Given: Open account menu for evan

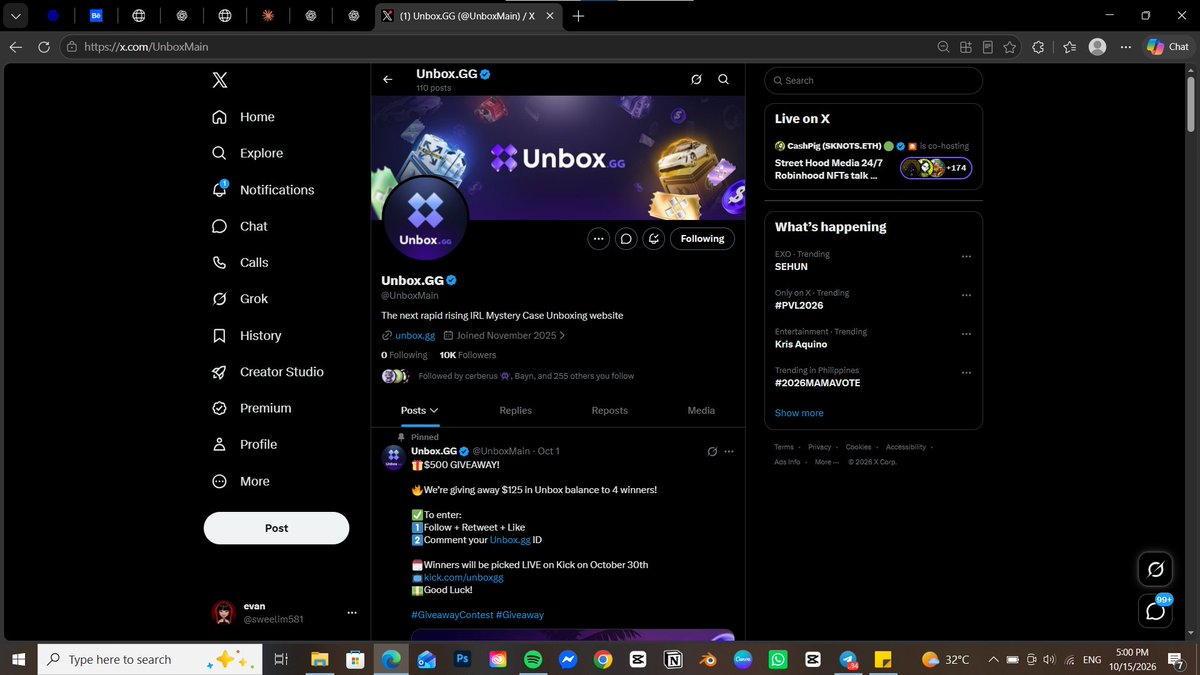Looking at the screenshot, I should pyautogui.click(x=283, y=613).
